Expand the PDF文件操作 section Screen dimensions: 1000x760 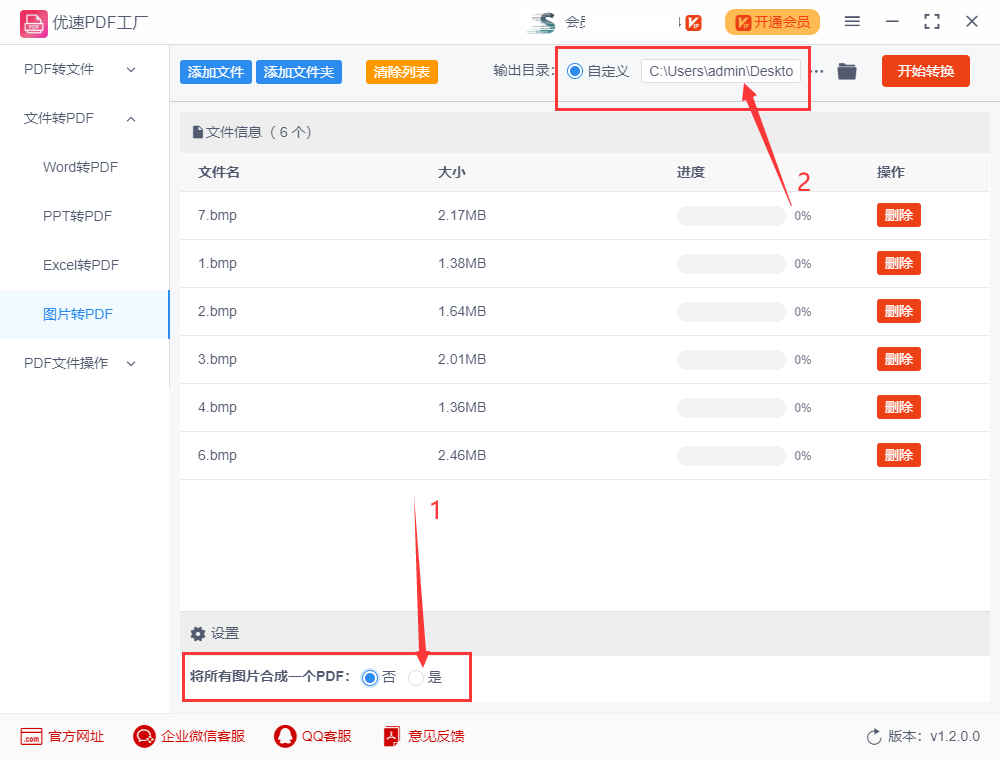click(65, 363)
